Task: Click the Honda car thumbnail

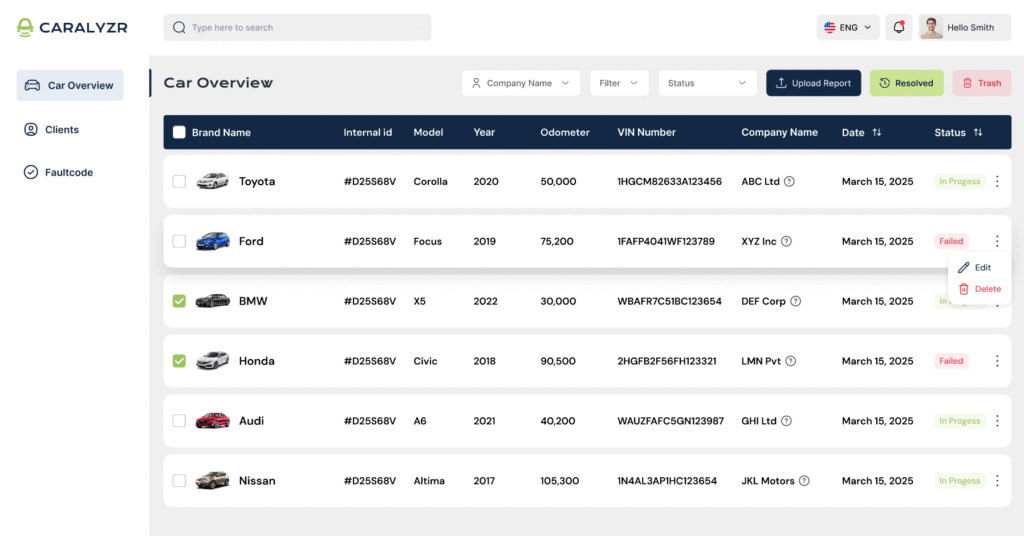Action: pyautogui.click(x=213, y=360)
